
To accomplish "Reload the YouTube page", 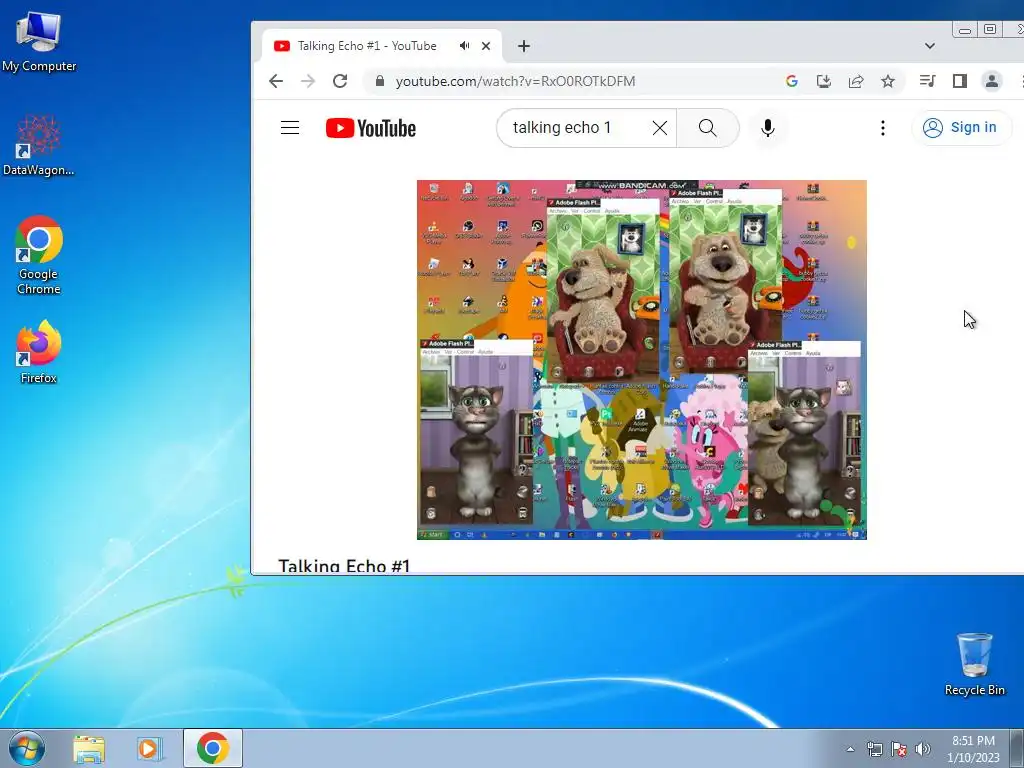I will click(340, 81).
